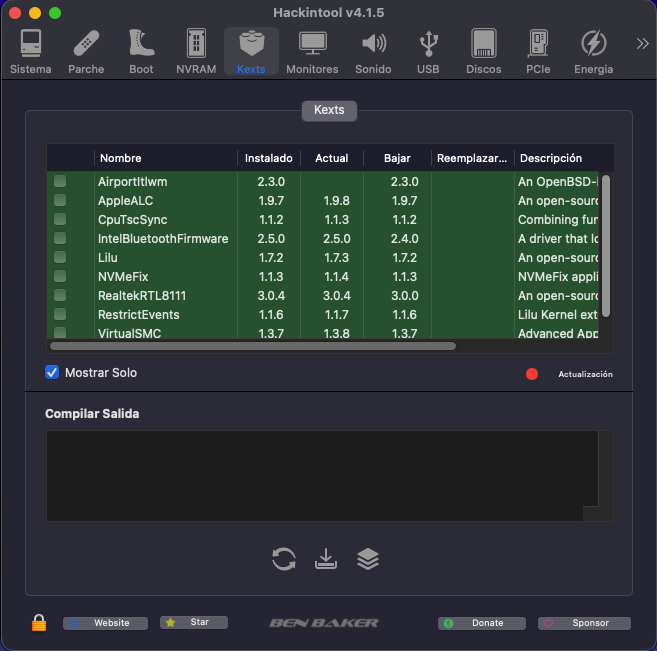657x651 pixels.
Task: Sort by the Instalado column header
Action: point(269,158)
